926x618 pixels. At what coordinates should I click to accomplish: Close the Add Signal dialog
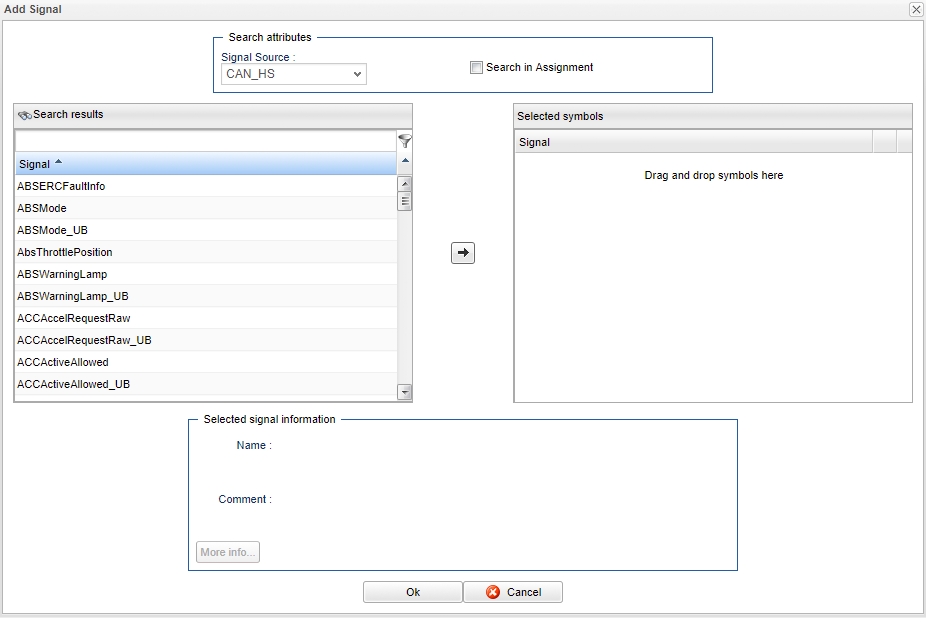[915, 9]
